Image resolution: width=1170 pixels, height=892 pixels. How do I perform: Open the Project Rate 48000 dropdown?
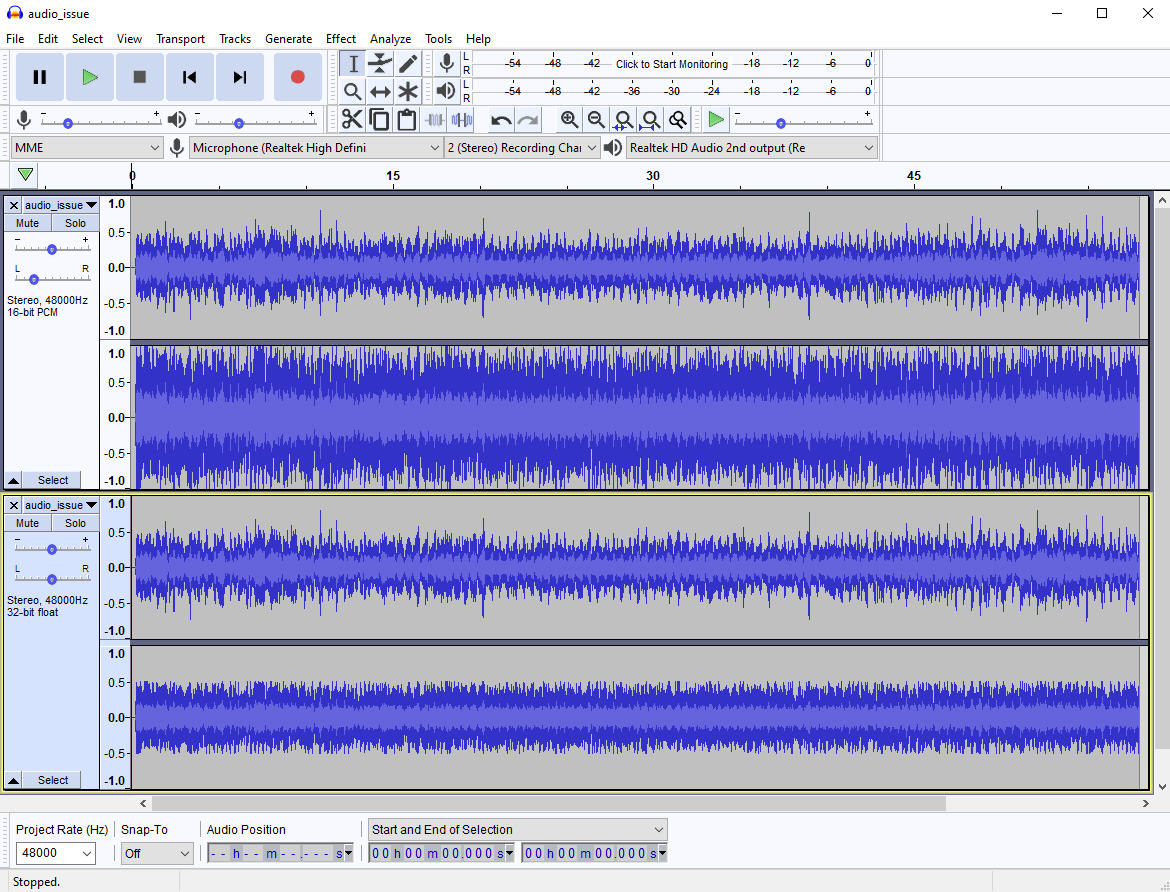coord(55,852)
